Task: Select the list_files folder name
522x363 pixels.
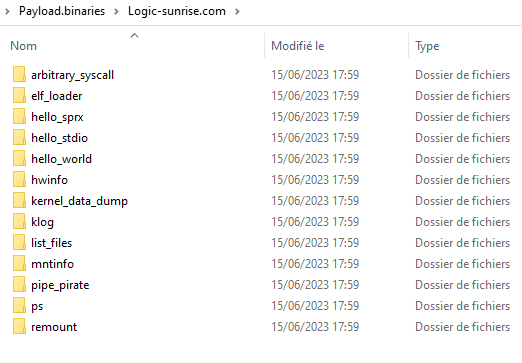Action: coord(52,243)
